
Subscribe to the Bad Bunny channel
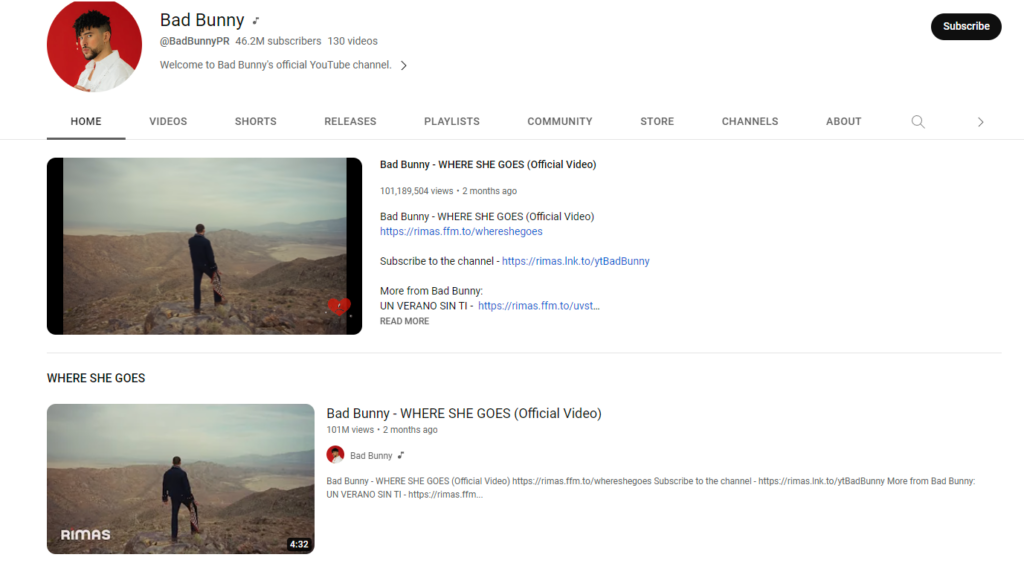(x=966, y=27)
